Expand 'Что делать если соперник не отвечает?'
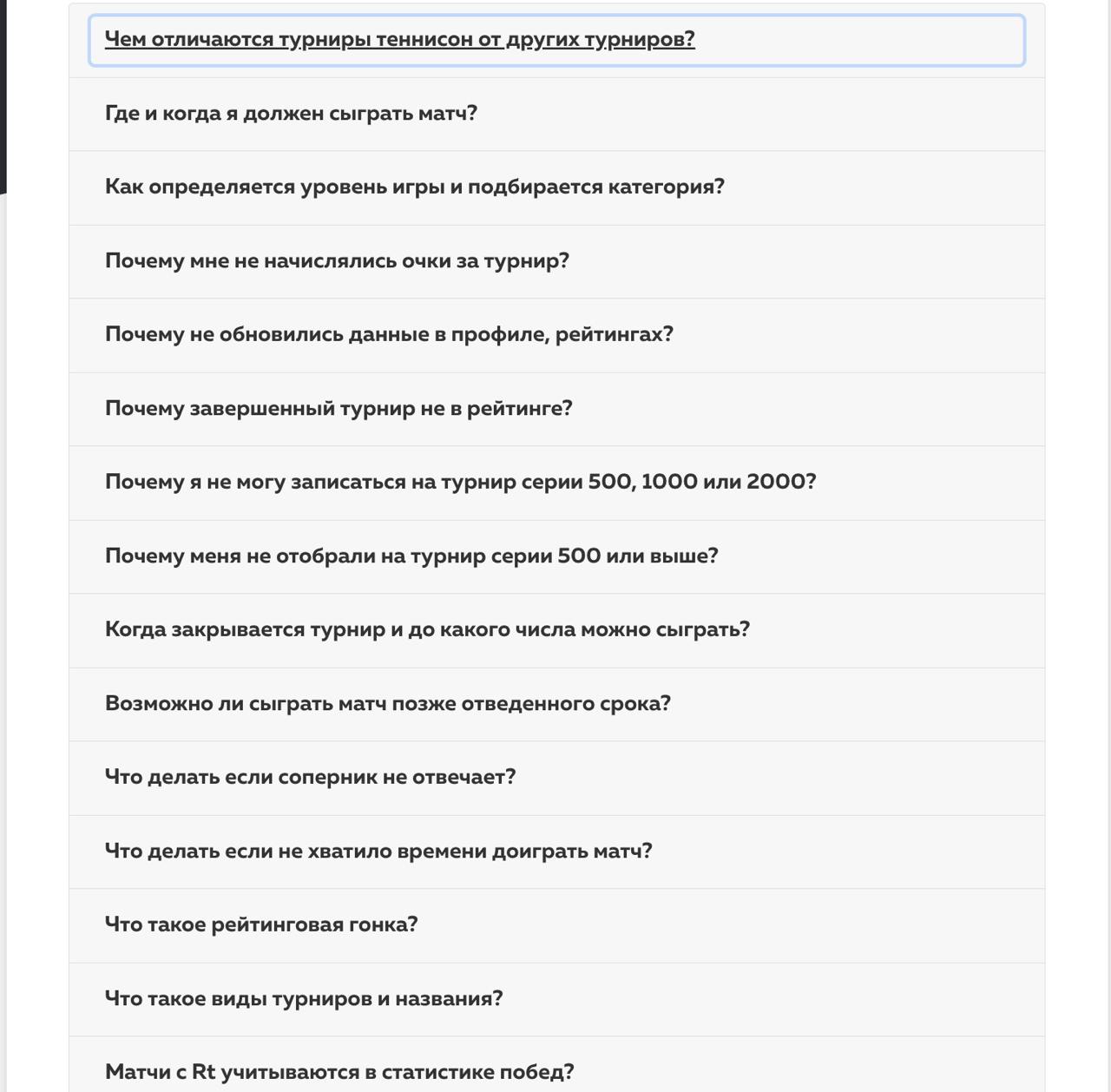 pos(556,778)
